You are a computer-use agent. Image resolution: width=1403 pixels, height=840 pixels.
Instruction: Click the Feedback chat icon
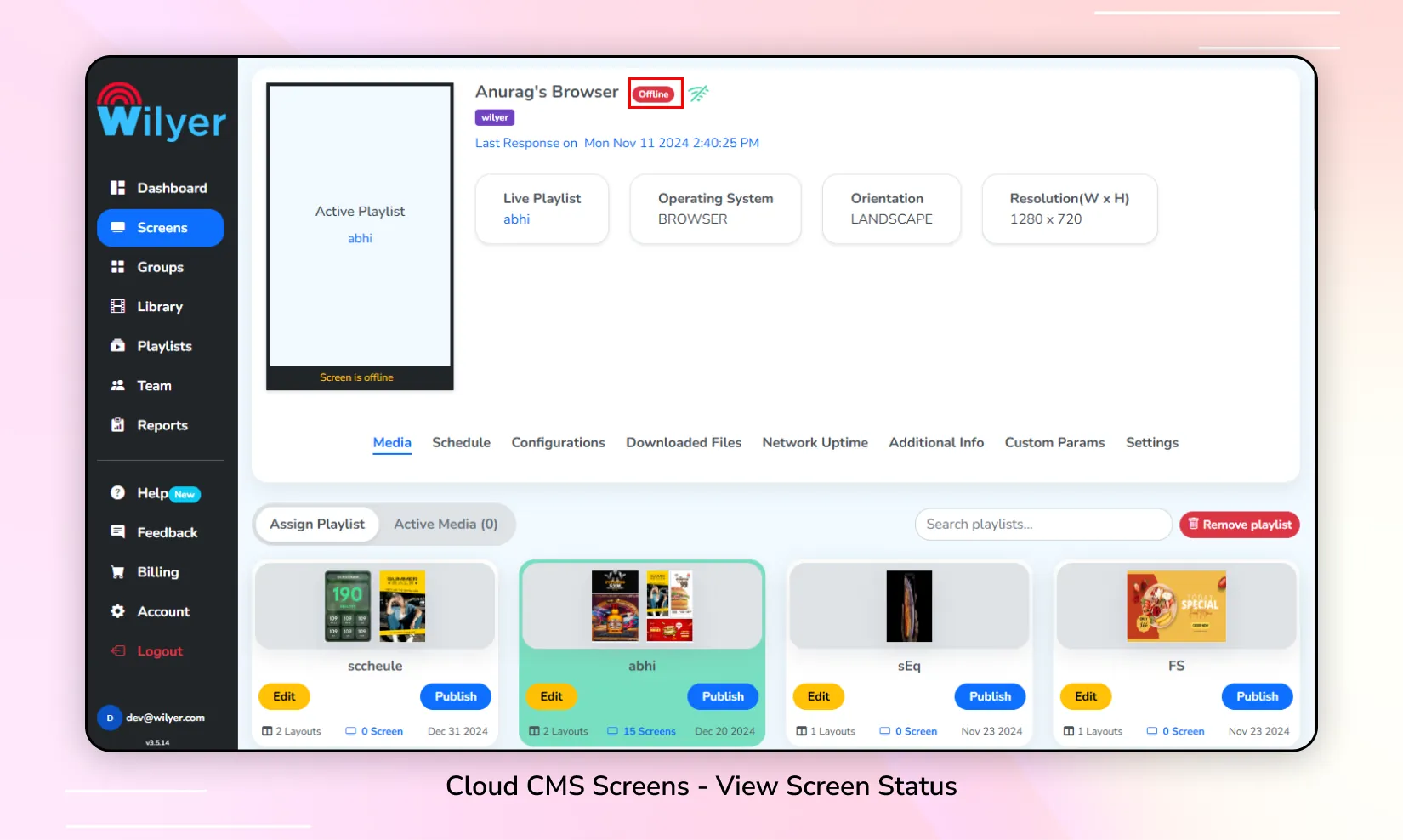[117, 532]
